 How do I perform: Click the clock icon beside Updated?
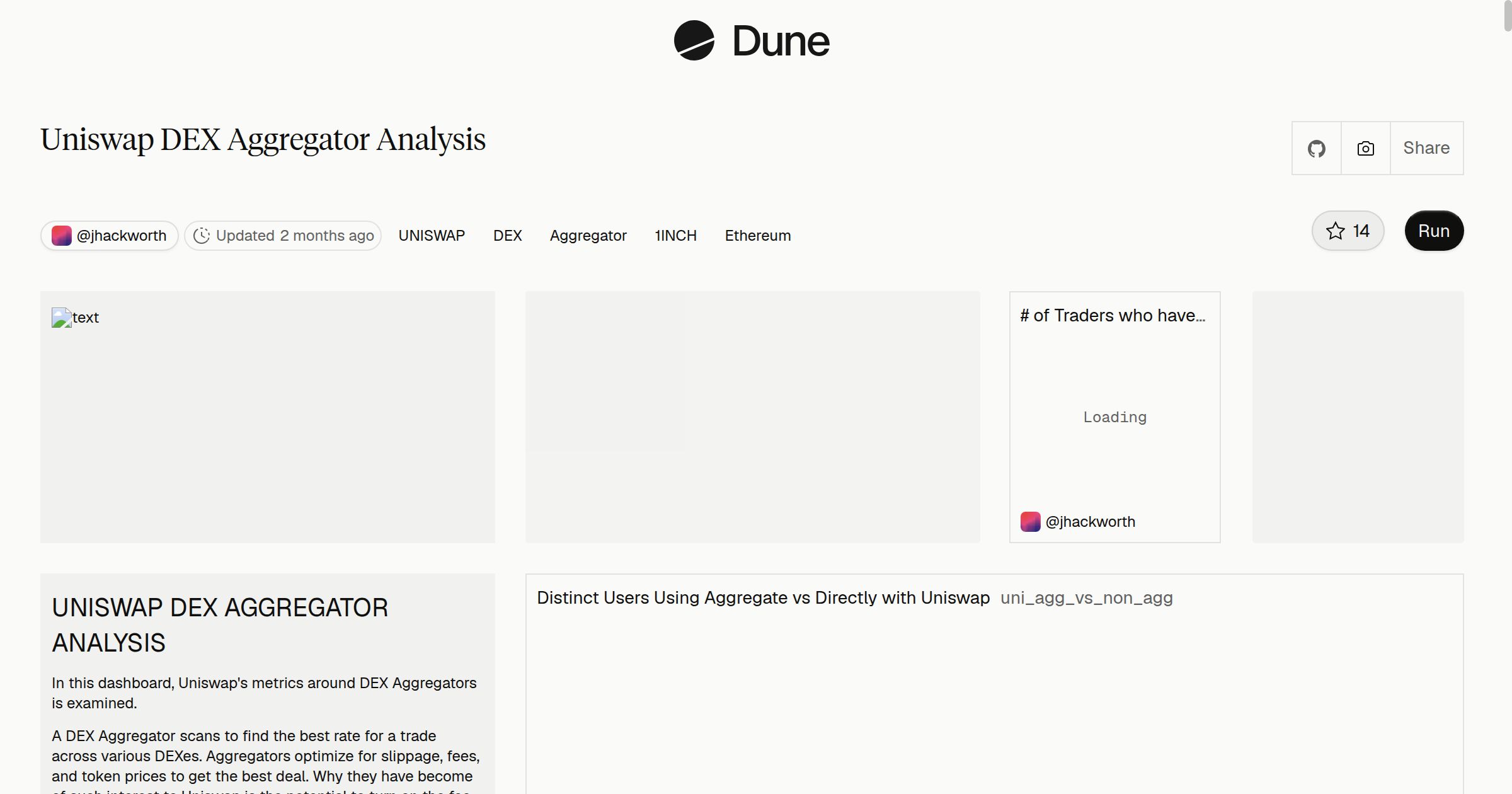click(201, 236)
